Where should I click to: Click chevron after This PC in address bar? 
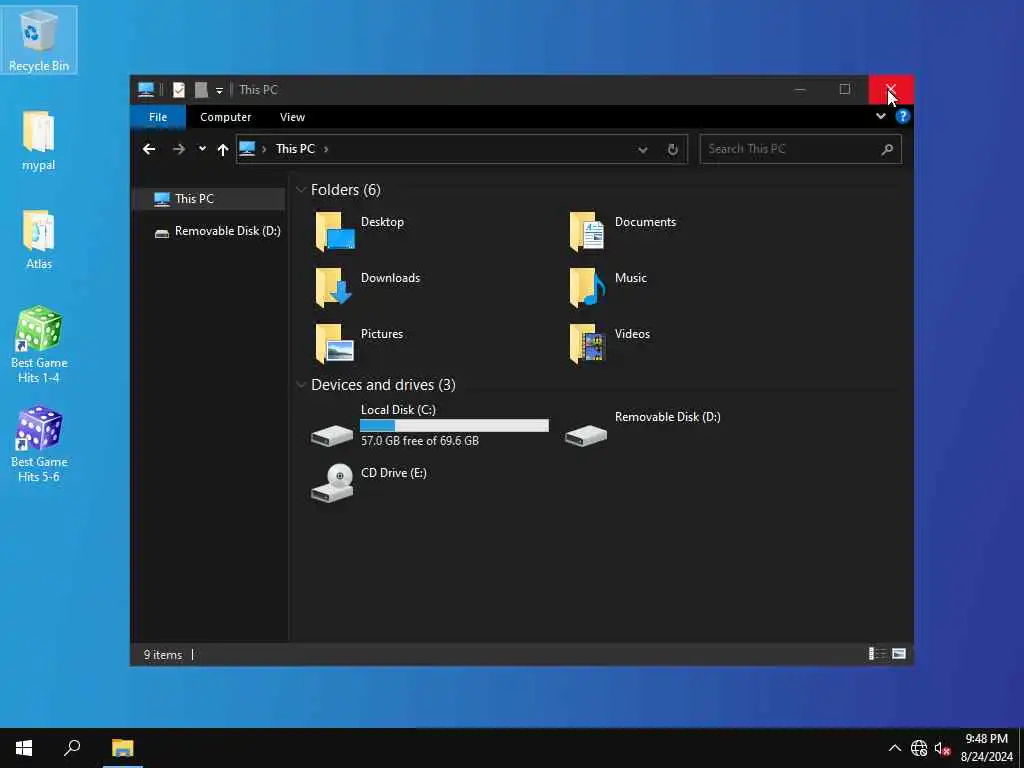[326, 149]
